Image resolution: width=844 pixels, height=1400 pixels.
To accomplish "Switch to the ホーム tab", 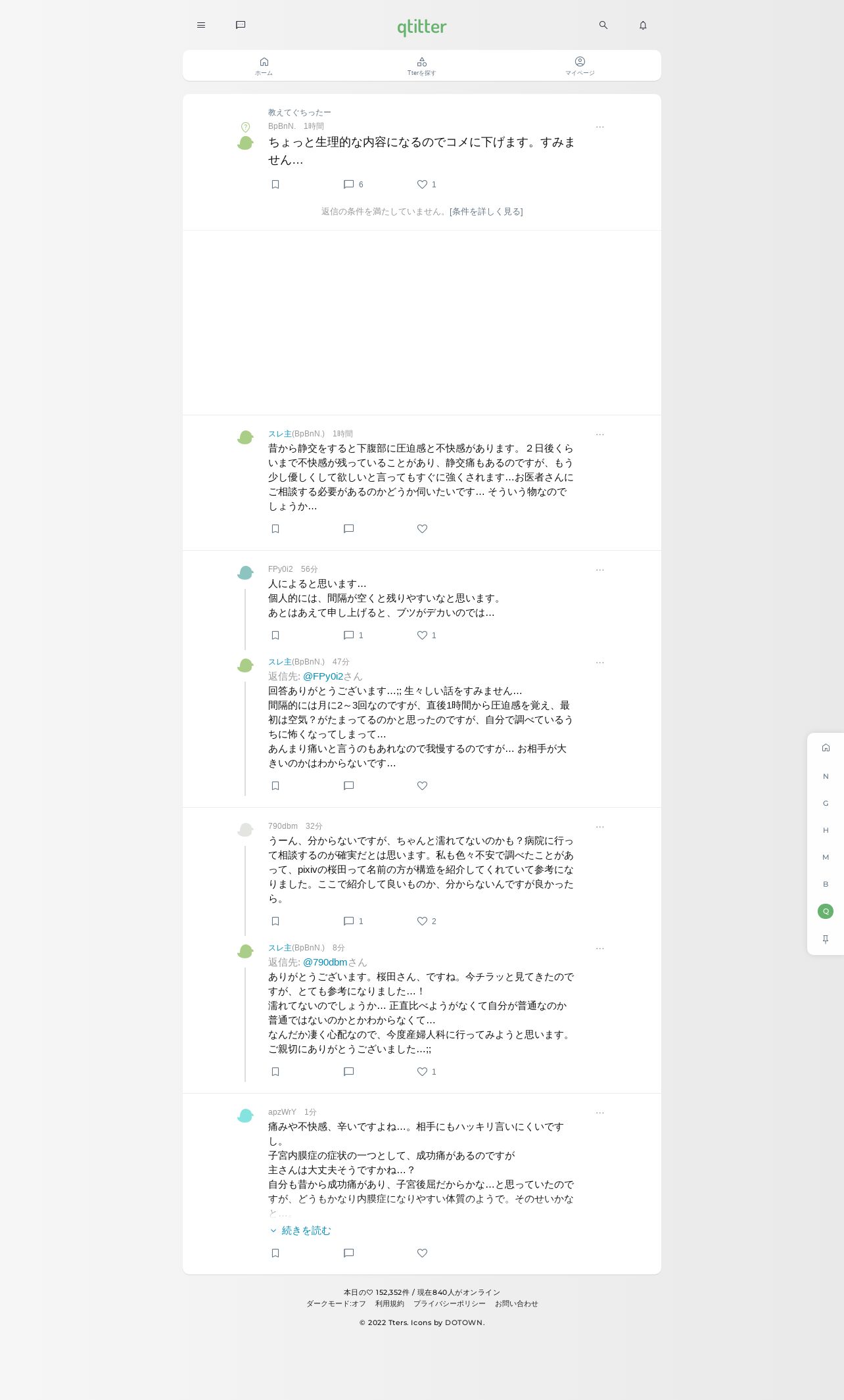I will coord(264,66).
